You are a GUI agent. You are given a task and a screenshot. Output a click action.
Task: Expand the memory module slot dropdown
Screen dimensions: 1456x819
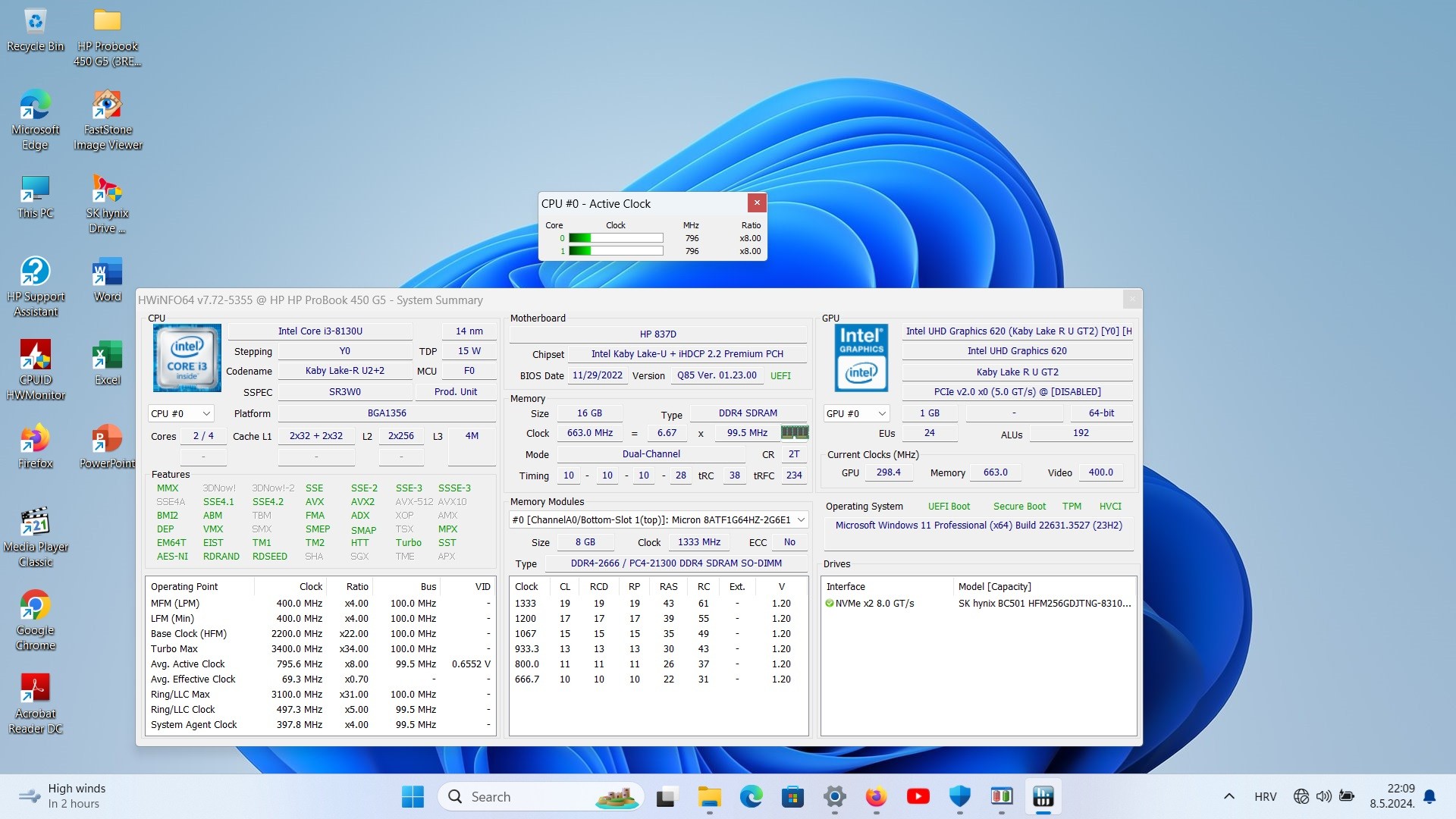coord(658,519)
